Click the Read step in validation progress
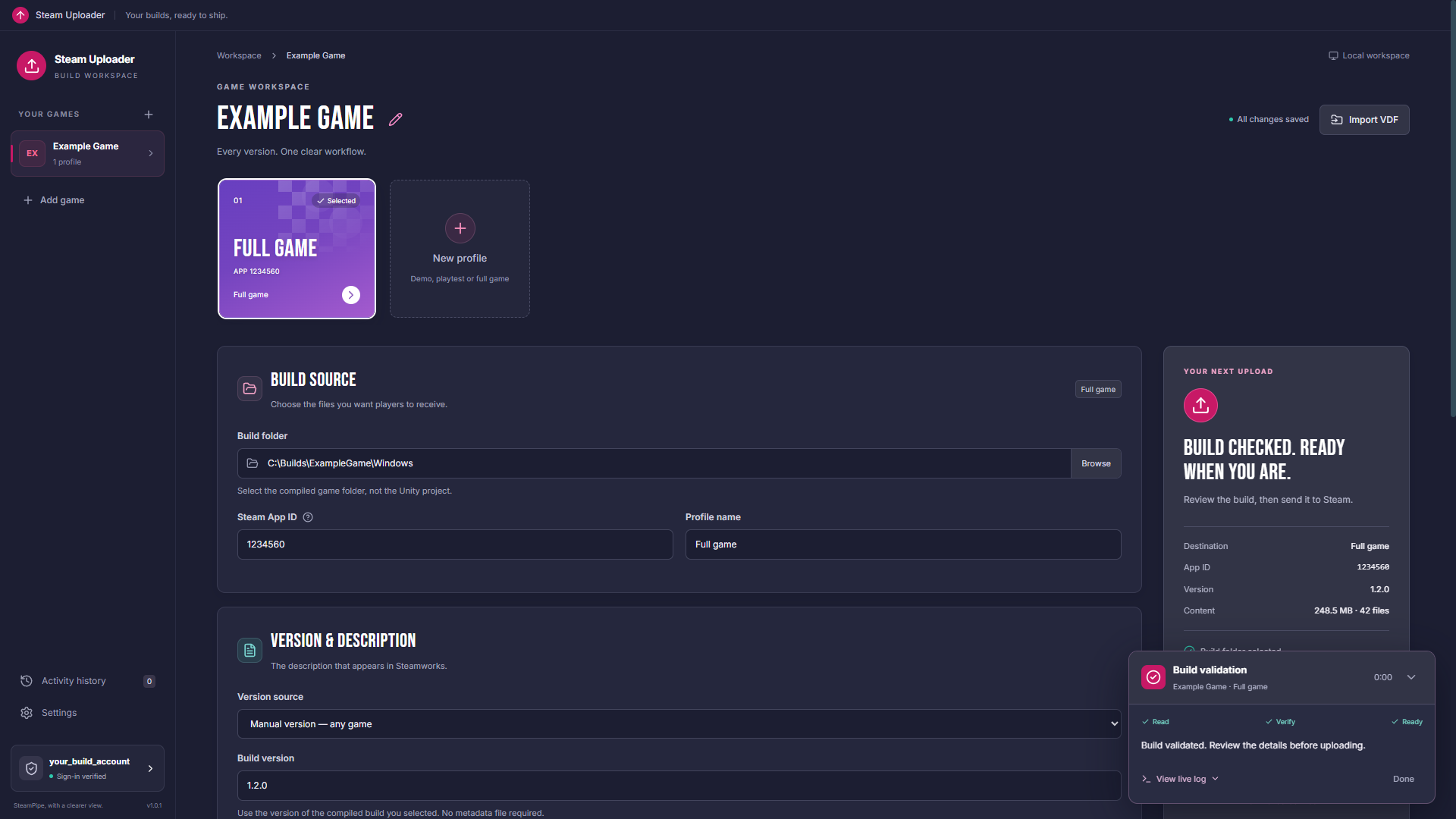The image size is (1456, 819). (1156, 722)
